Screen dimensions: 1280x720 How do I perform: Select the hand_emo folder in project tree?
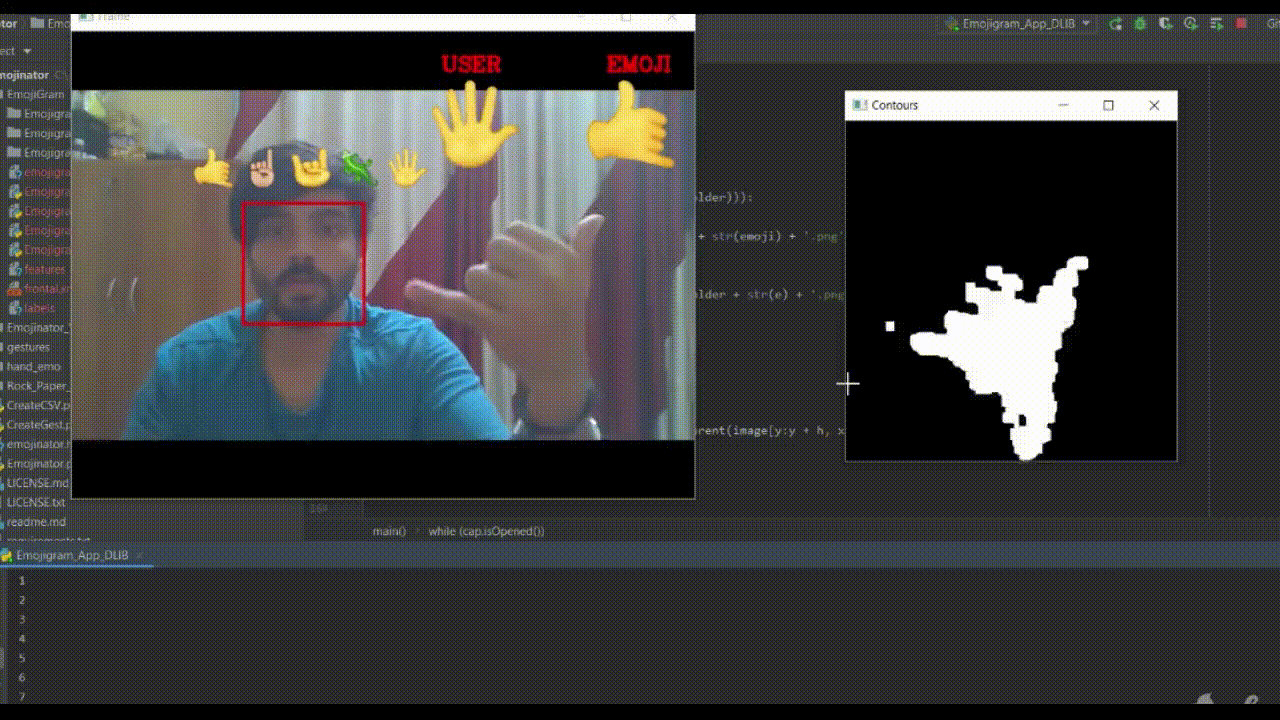33,366
